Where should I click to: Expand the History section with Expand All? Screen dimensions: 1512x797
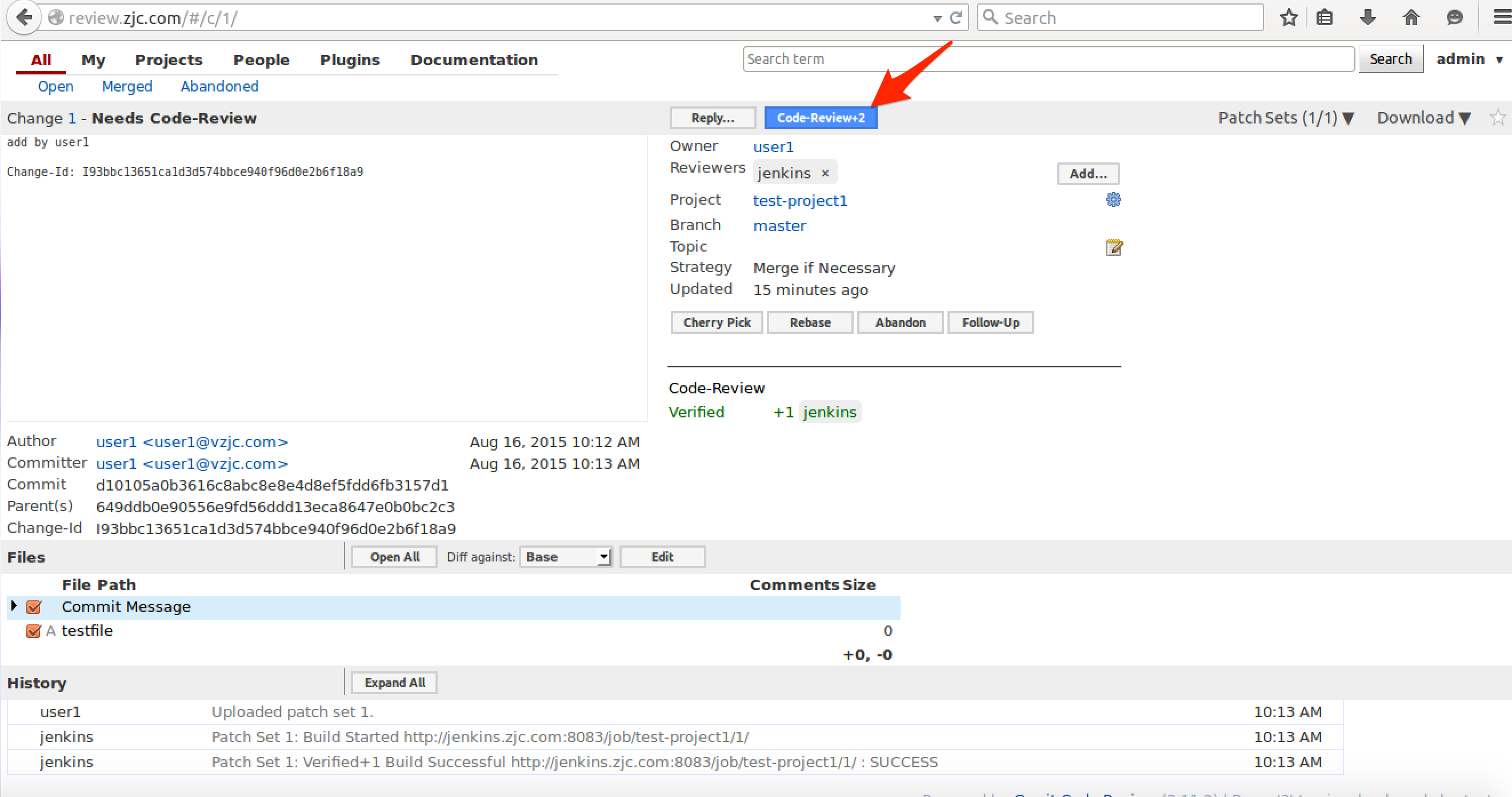394,683
